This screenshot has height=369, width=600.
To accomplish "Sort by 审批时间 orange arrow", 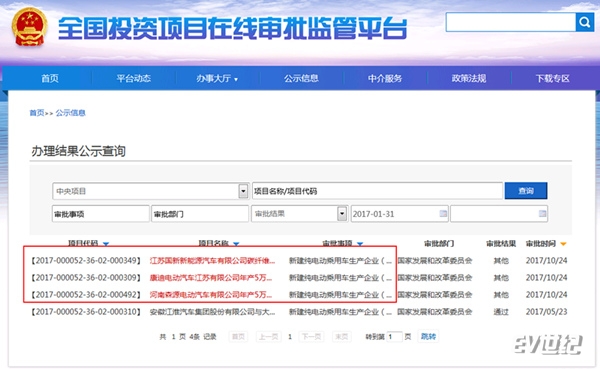I will (x=563, y=244).
